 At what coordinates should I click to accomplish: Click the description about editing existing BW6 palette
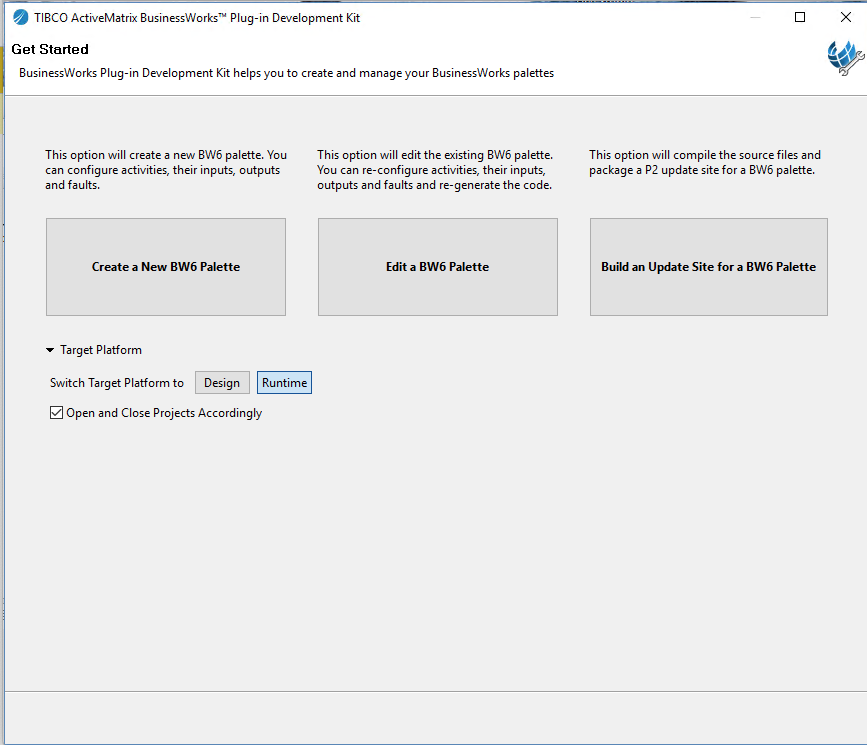point(435,170)
